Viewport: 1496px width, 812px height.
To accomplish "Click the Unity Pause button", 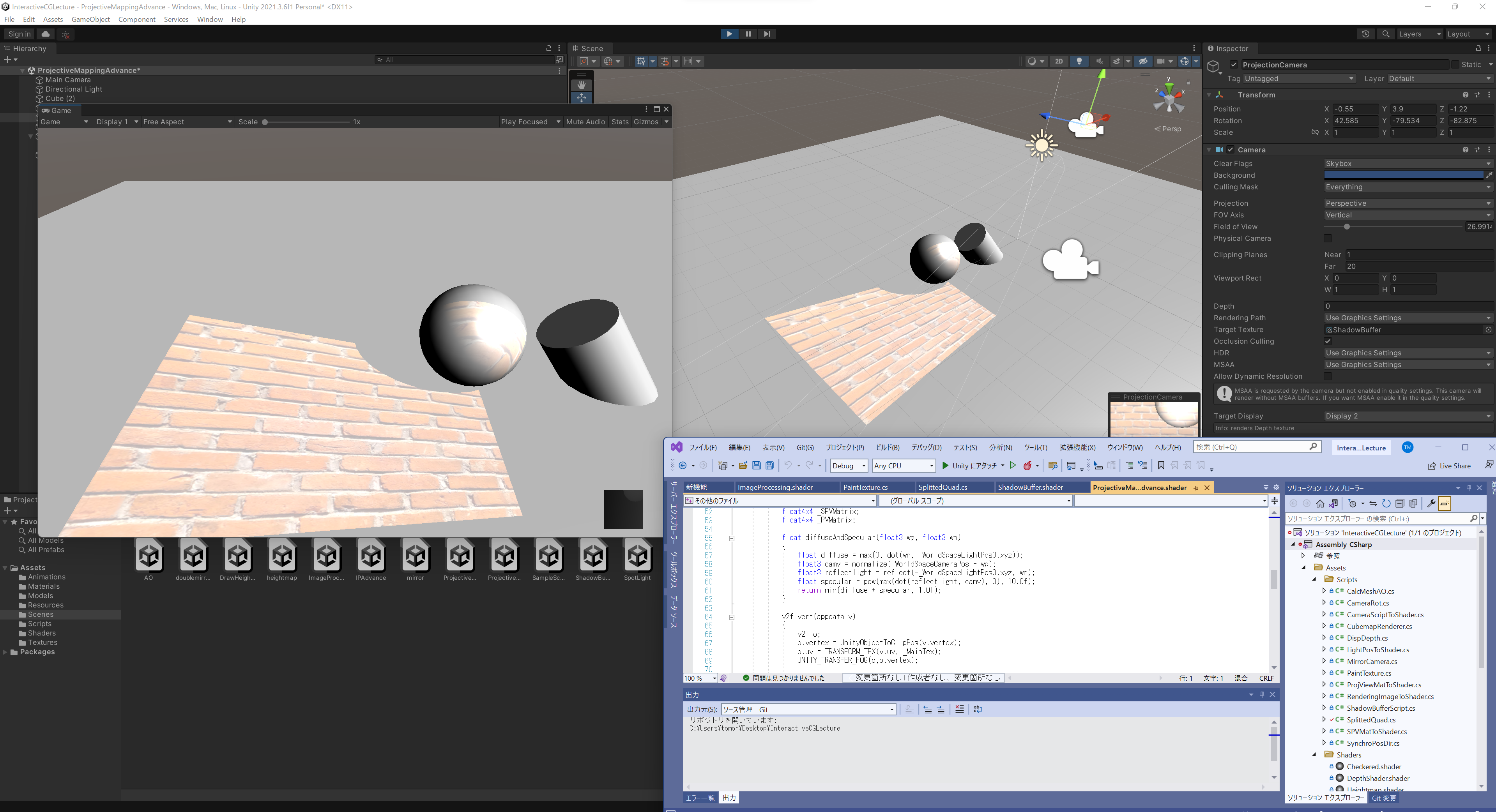I will [x=748, y=34].
